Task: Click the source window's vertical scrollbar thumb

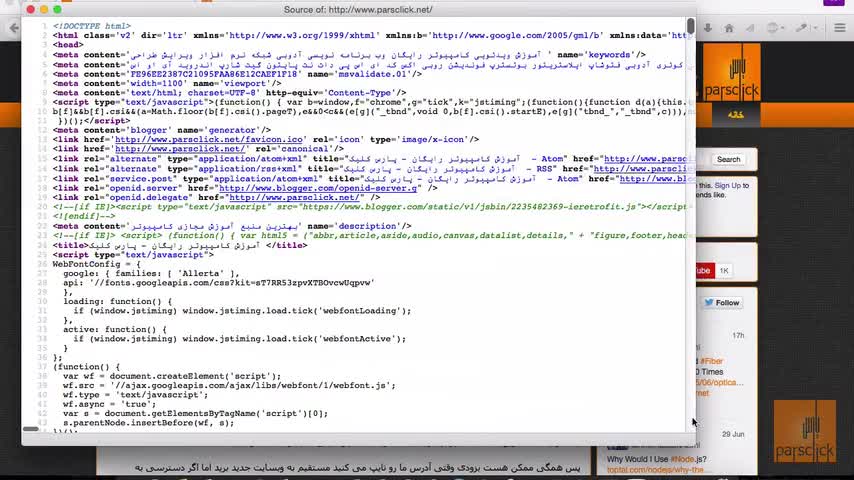Action: point(691,26)
